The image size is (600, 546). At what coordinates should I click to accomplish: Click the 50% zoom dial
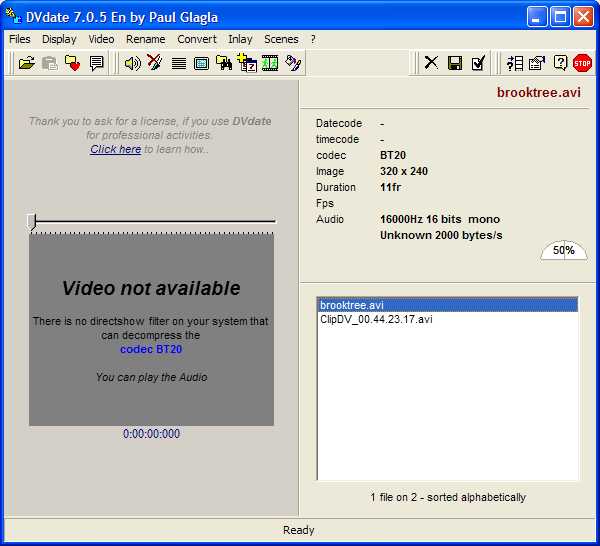click(564, 251)
